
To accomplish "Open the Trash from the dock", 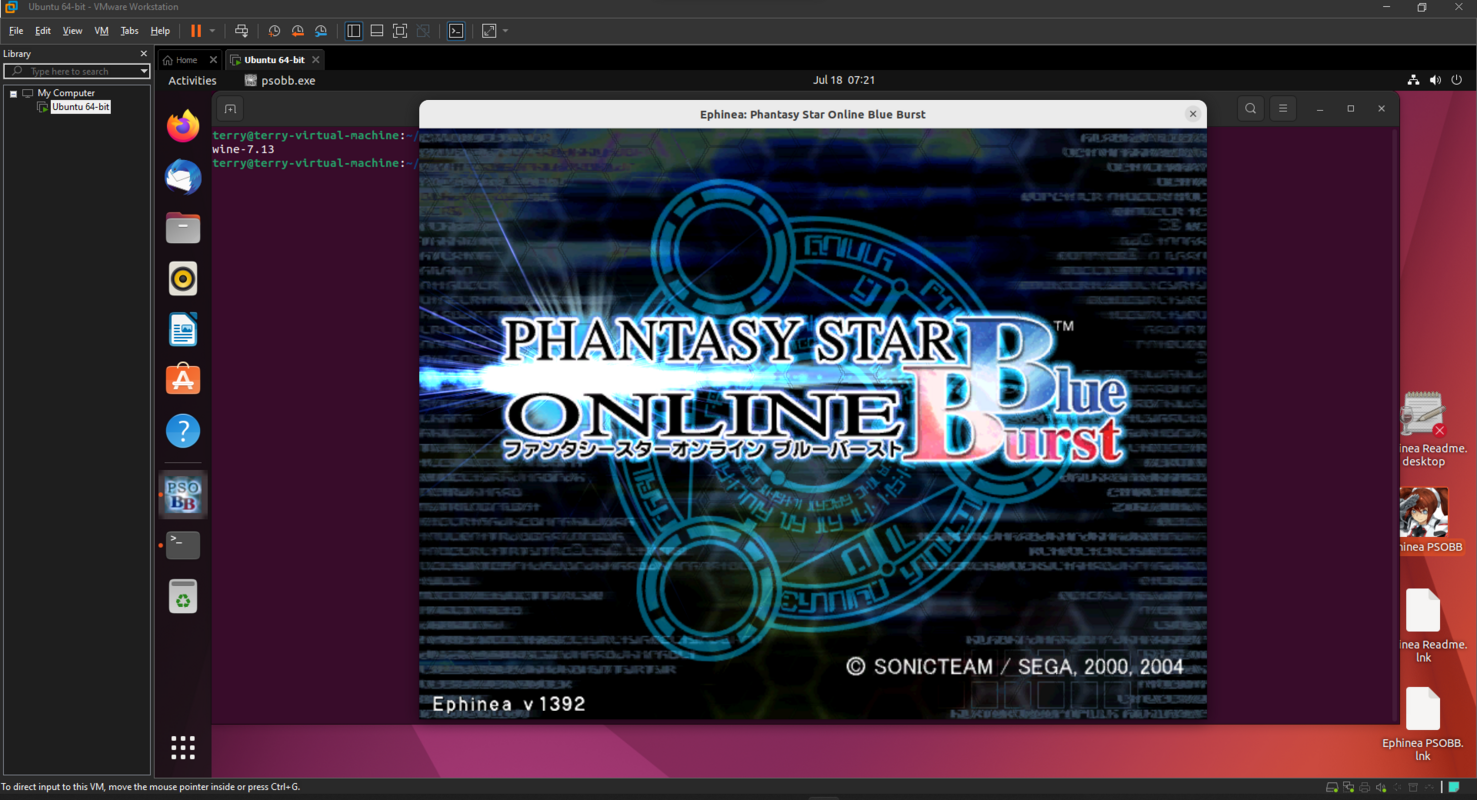I will tap(183, 596).
